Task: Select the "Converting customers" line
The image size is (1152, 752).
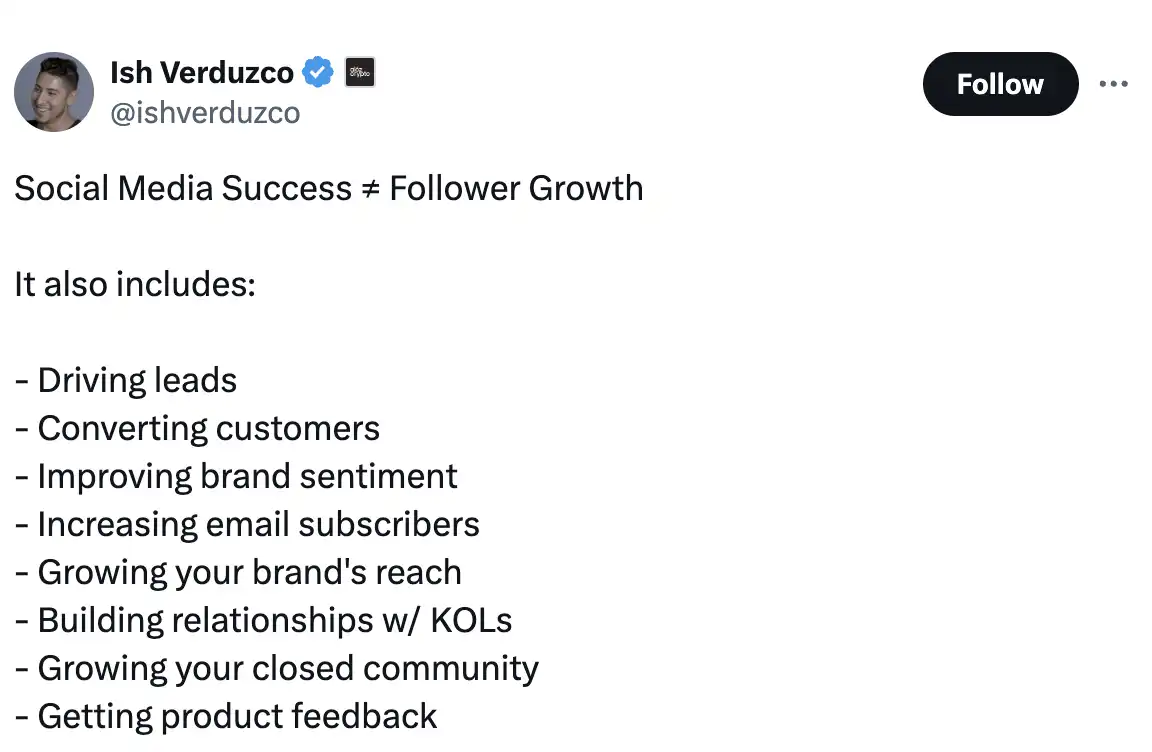Action: [x=208, y=428]
